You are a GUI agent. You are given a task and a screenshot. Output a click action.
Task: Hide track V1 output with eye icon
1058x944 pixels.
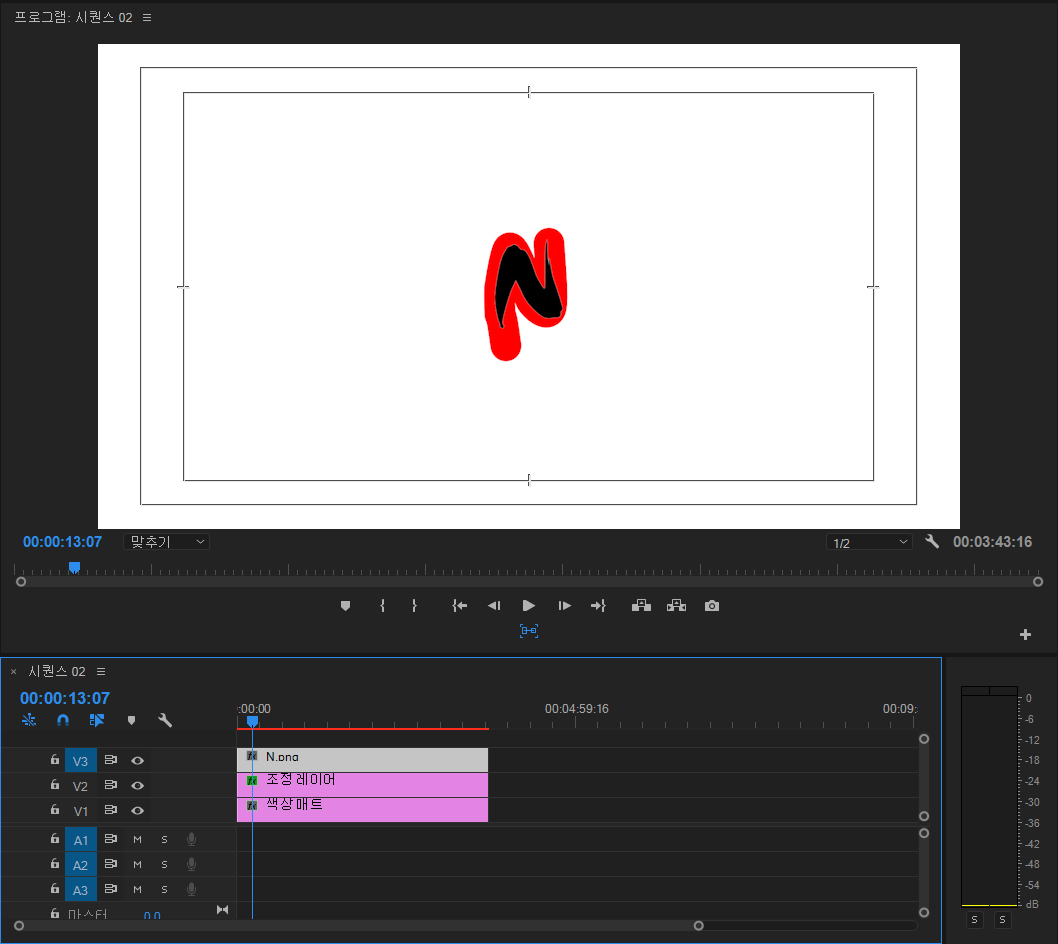pos(138,810)
